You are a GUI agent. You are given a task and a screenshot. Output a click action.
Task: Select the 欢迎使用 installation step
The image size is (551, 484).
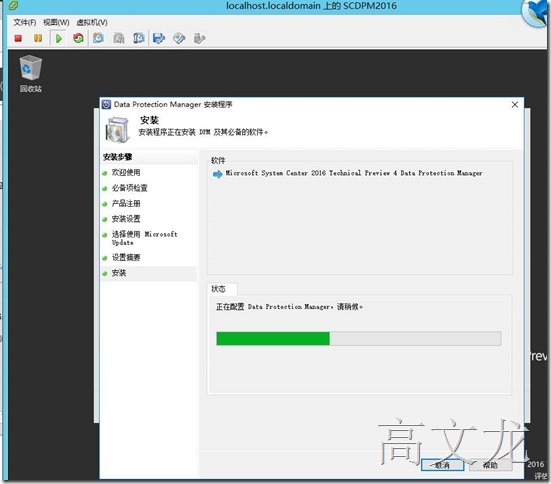(x=126, y=173)
